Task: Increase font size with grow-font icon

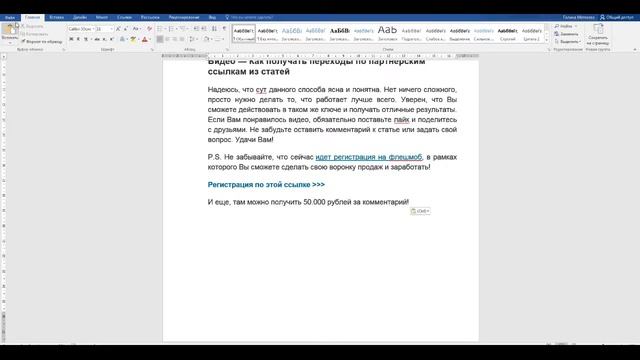Action: pyautogui.click(x=118, y=29)
